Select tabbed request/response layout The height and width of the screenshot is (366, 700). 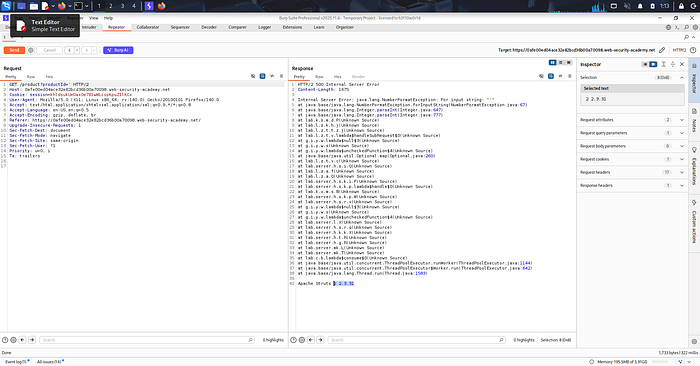coord(569,62)
